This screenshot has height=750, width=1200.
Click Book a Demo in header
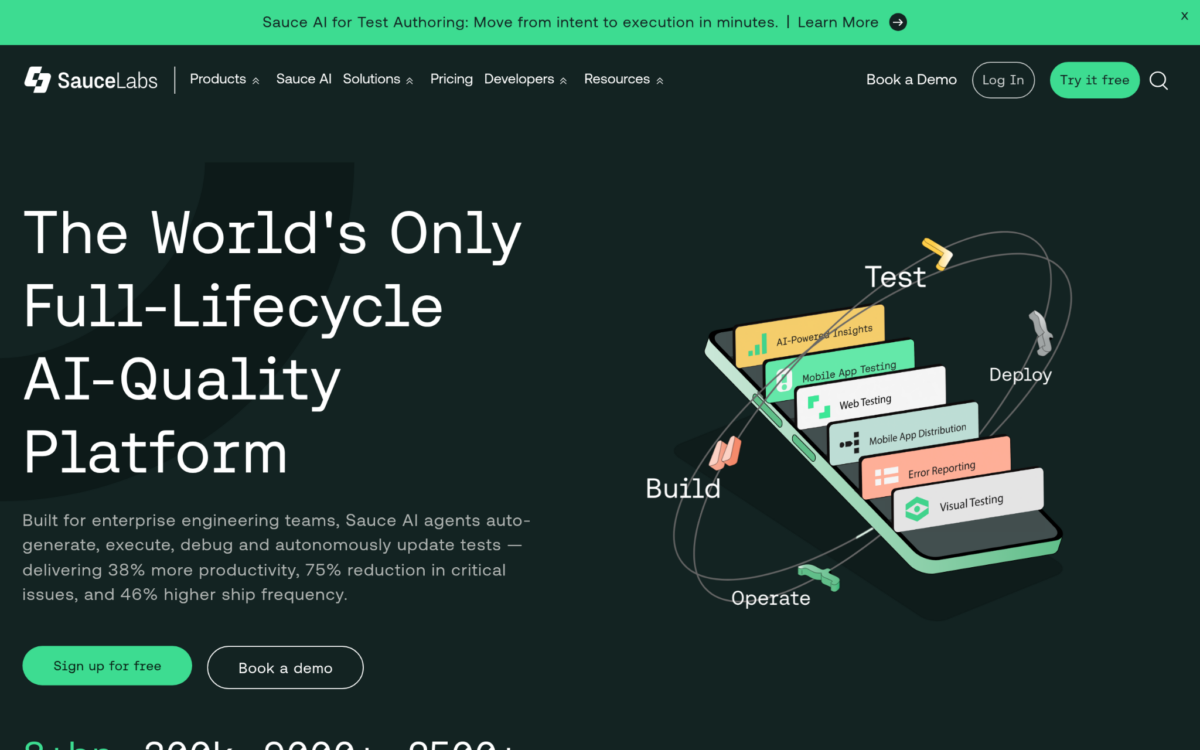coord(912,80)
